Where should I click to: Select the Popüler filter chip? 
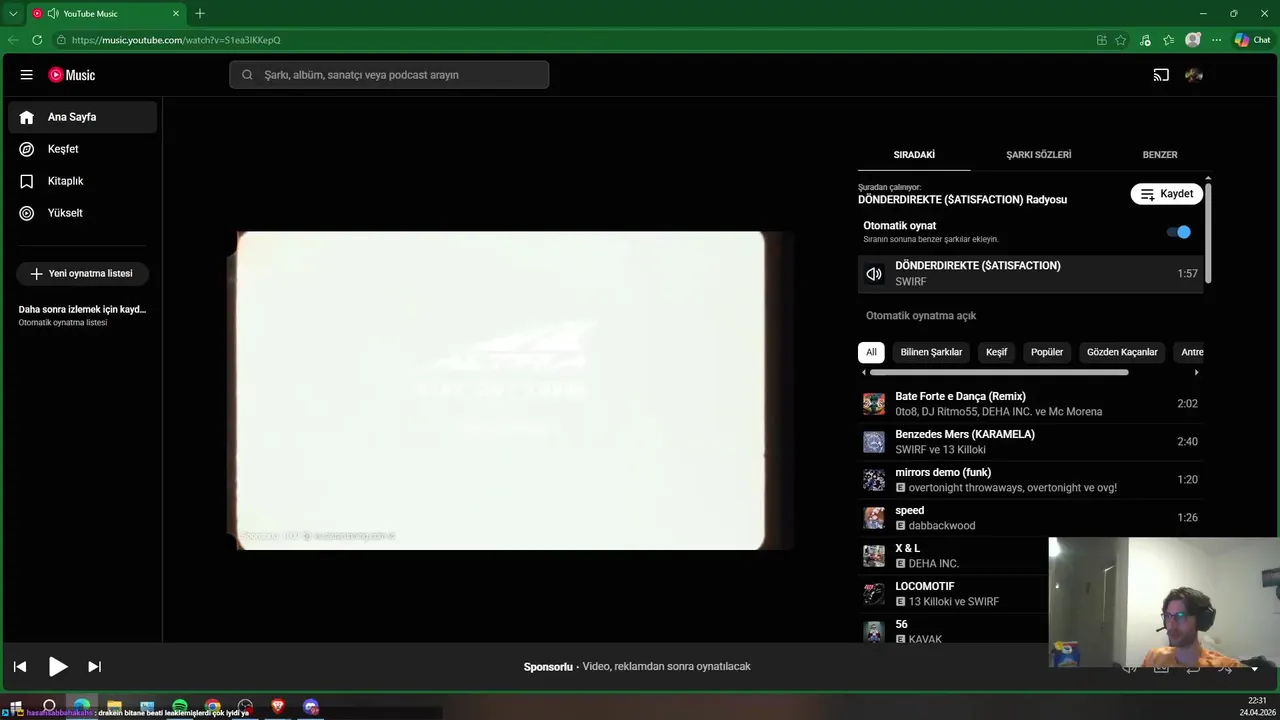pyautogui.click(x=1047, y=352)
